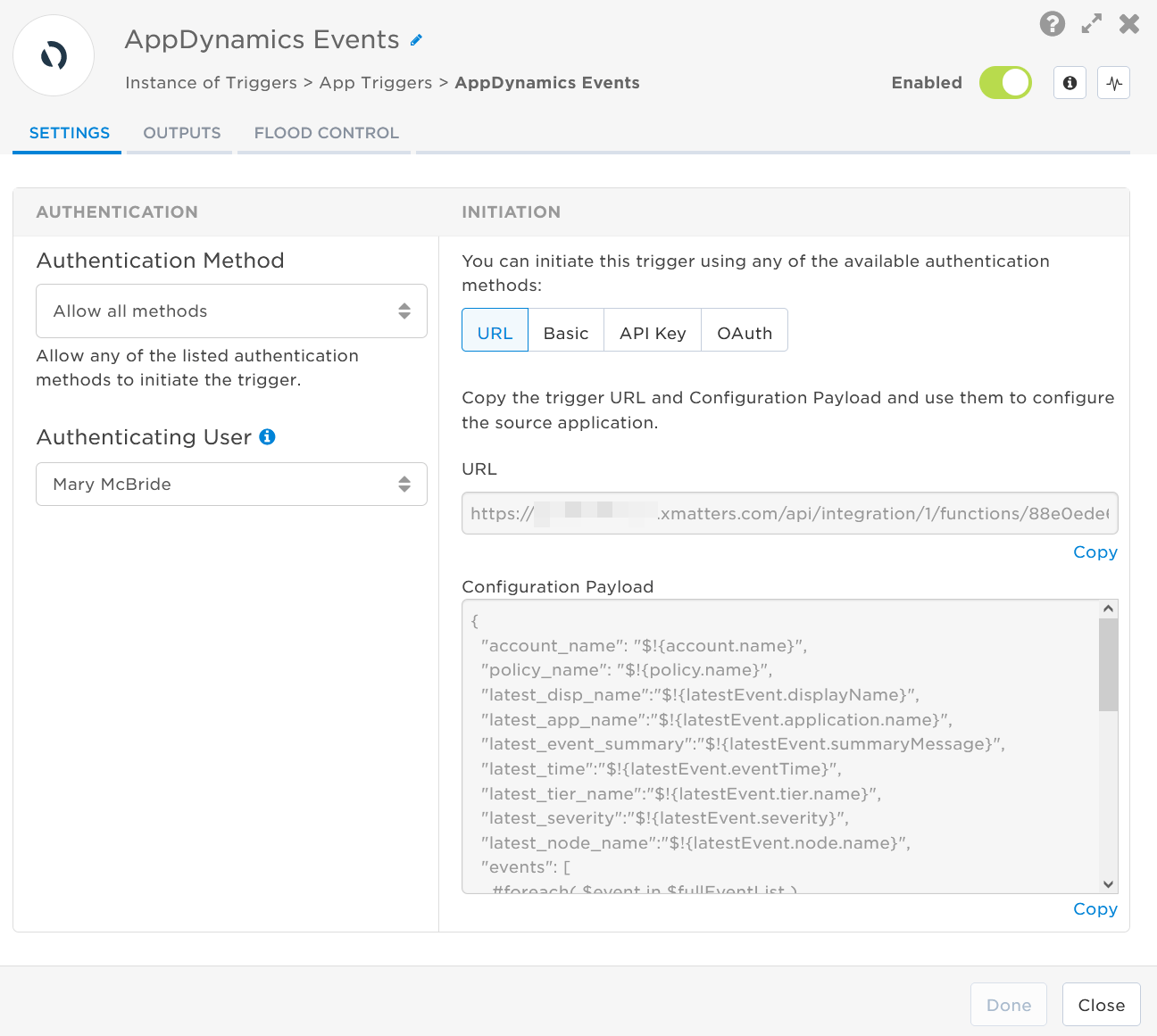
Task: Select the Basic authentication tab
Action: pos(566,330)
